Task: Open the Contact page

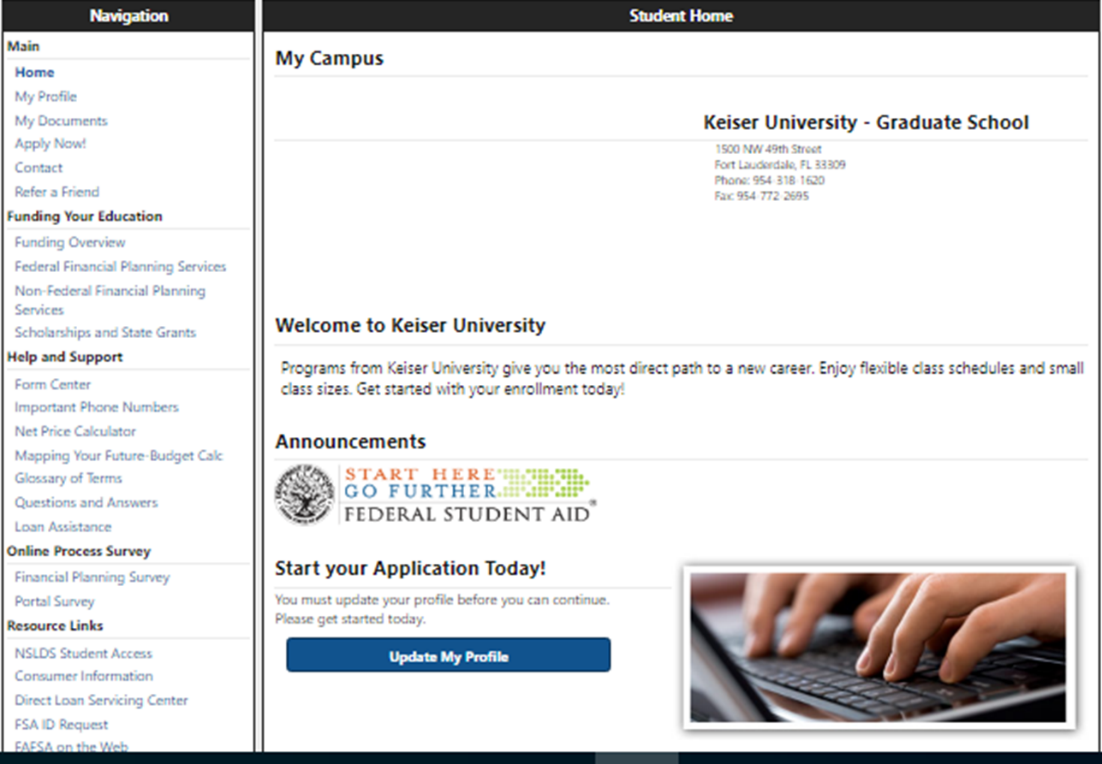Action: (38, 167)
